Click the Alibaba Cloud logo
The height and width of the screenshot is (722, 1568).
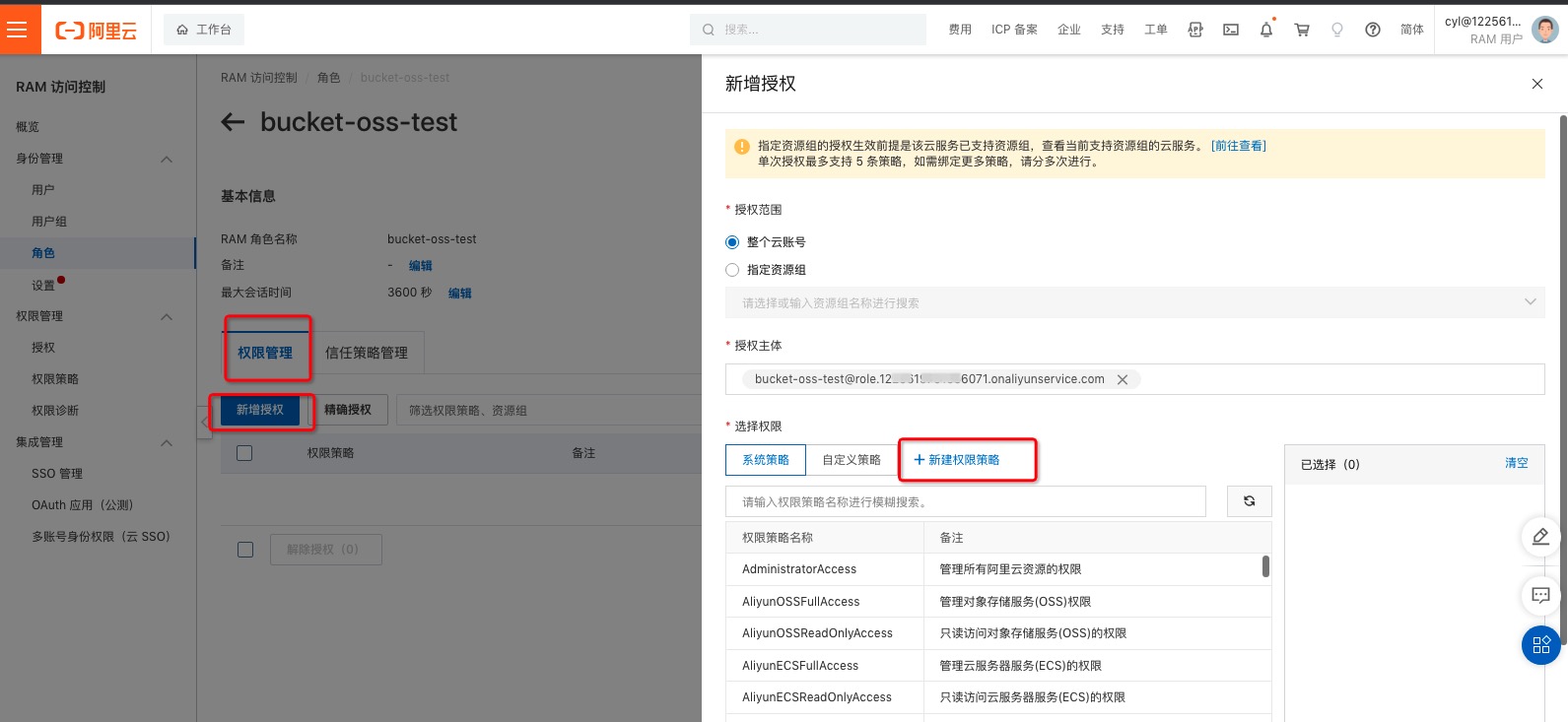[97, 31]
